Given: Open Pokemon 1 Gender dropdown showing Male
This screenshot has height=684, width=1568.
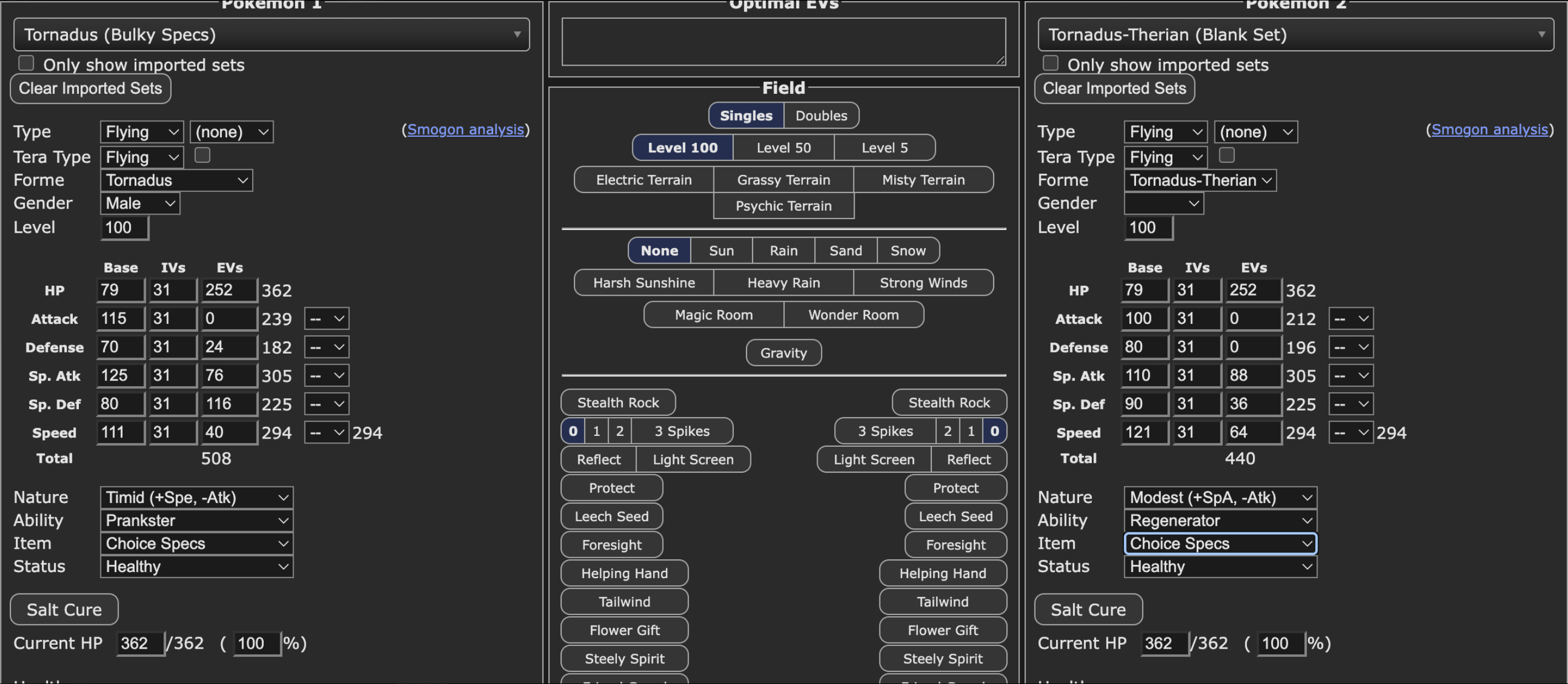Looking at the screenshot, I should 140,203.
